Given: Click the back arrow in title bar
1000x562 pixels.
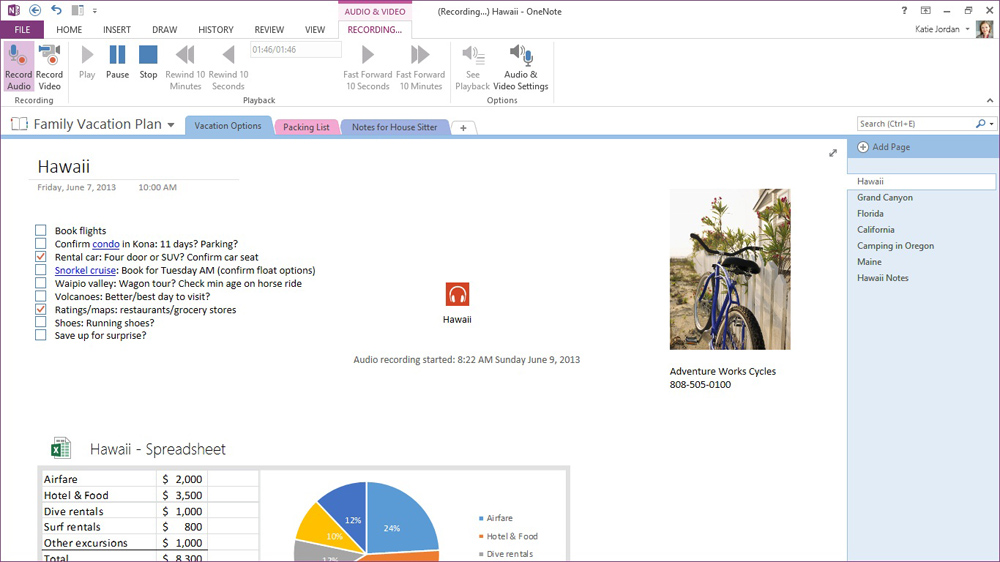Looking at the screenshot, I should [35, 10].
